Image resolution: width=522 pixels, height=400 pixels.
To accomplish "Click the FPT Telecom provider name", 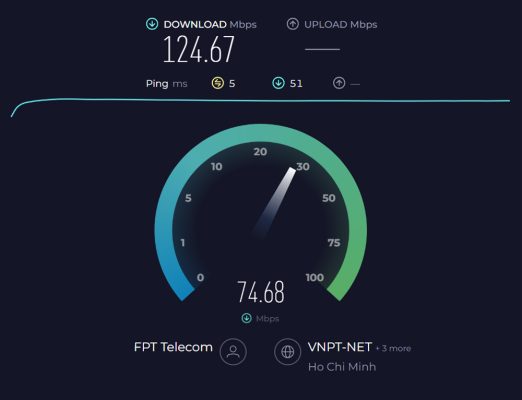I will click(173, 347).
